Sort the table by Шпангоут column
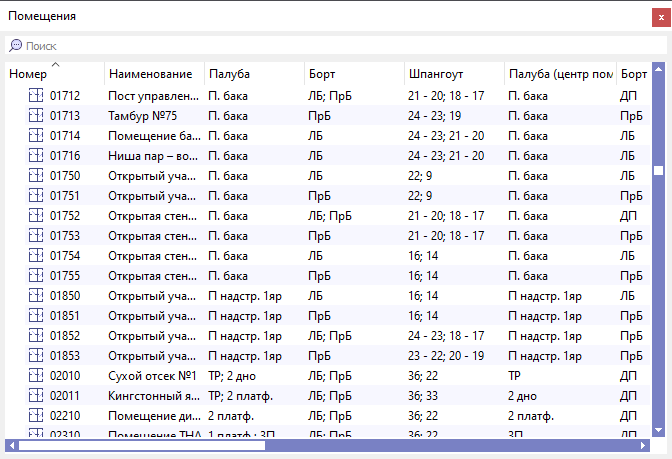The width and height of the screenshot is (672, 459). [435, 75]
